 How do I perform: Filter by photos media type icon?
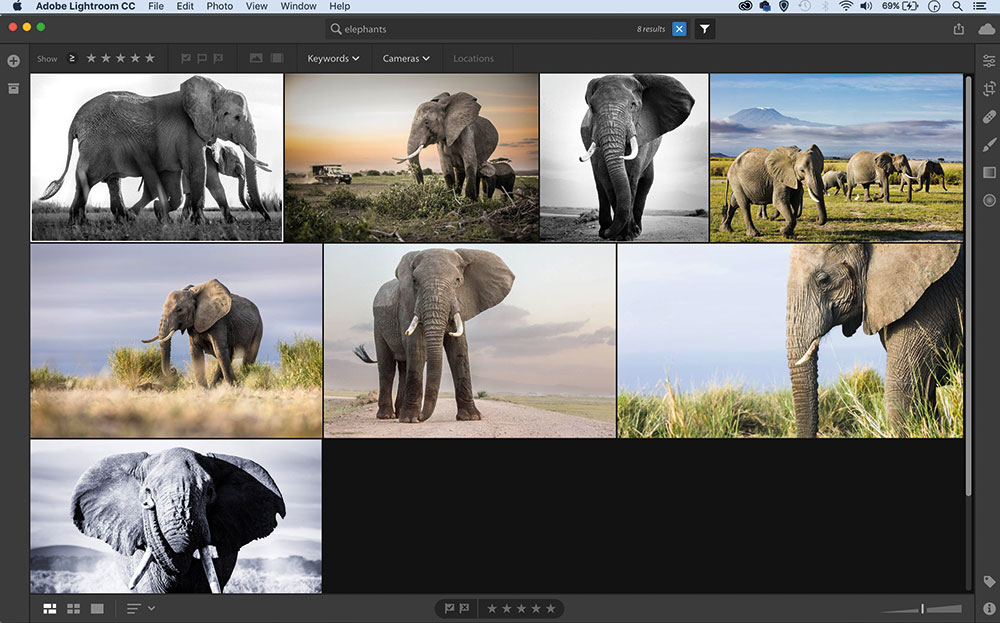(x=256, y=58)
